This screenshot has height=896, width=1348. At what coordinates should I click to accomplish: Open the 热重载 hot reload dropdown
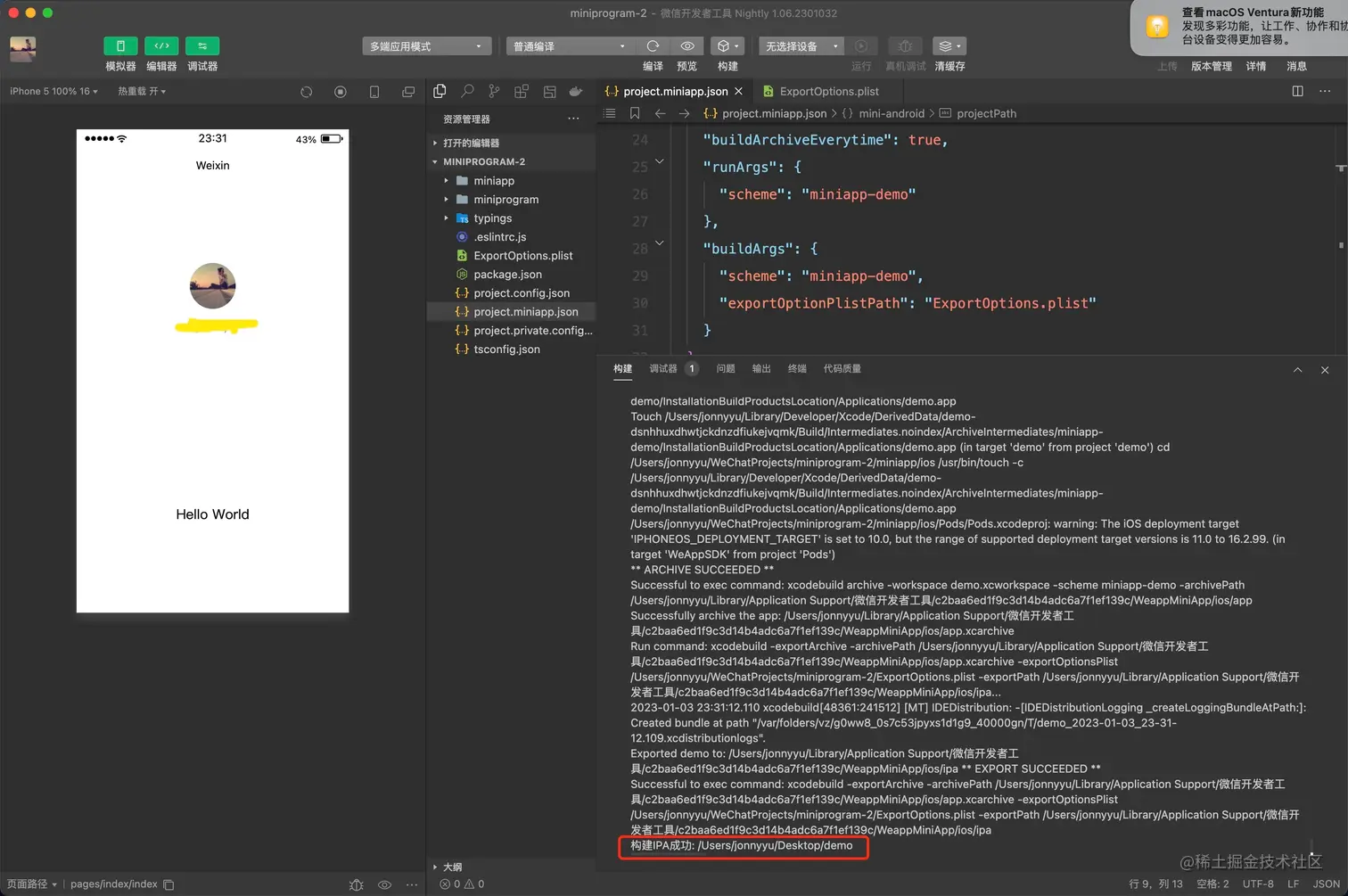[x=142, y=92]
